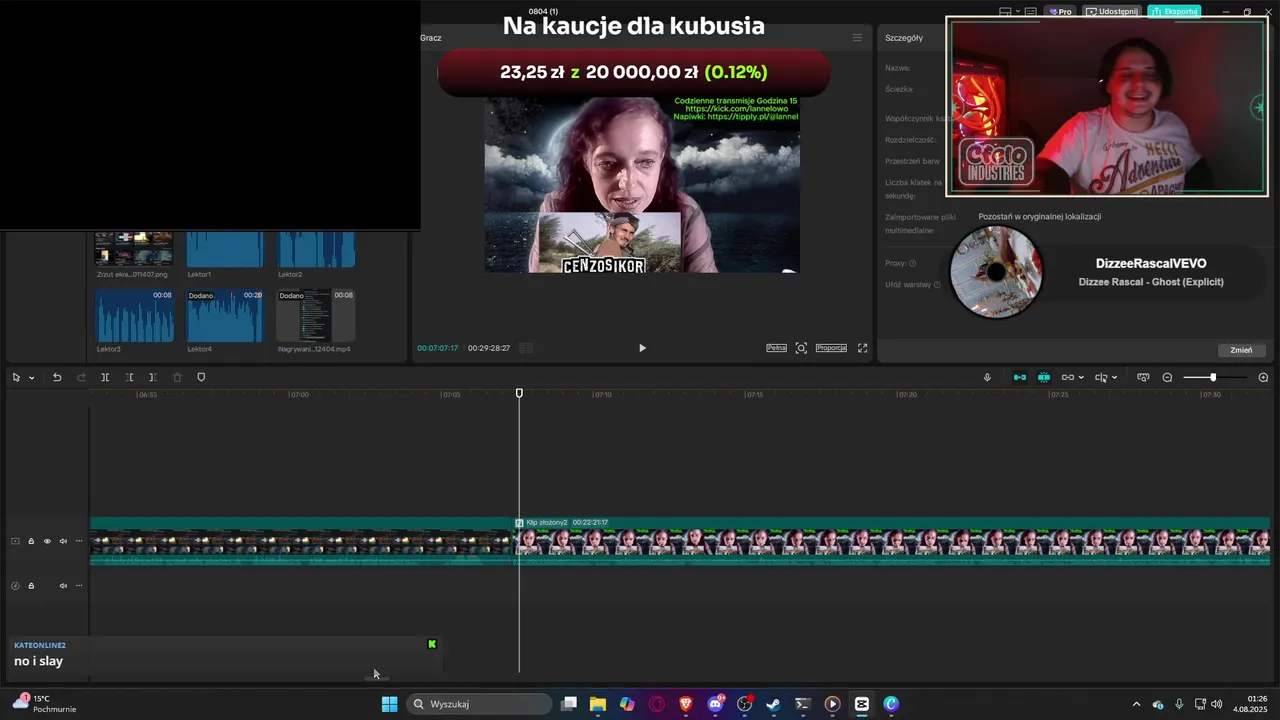Click the timeline caption display icon beside zoom out
This screenshot has height=720, width=1280.
[1143, 377]
